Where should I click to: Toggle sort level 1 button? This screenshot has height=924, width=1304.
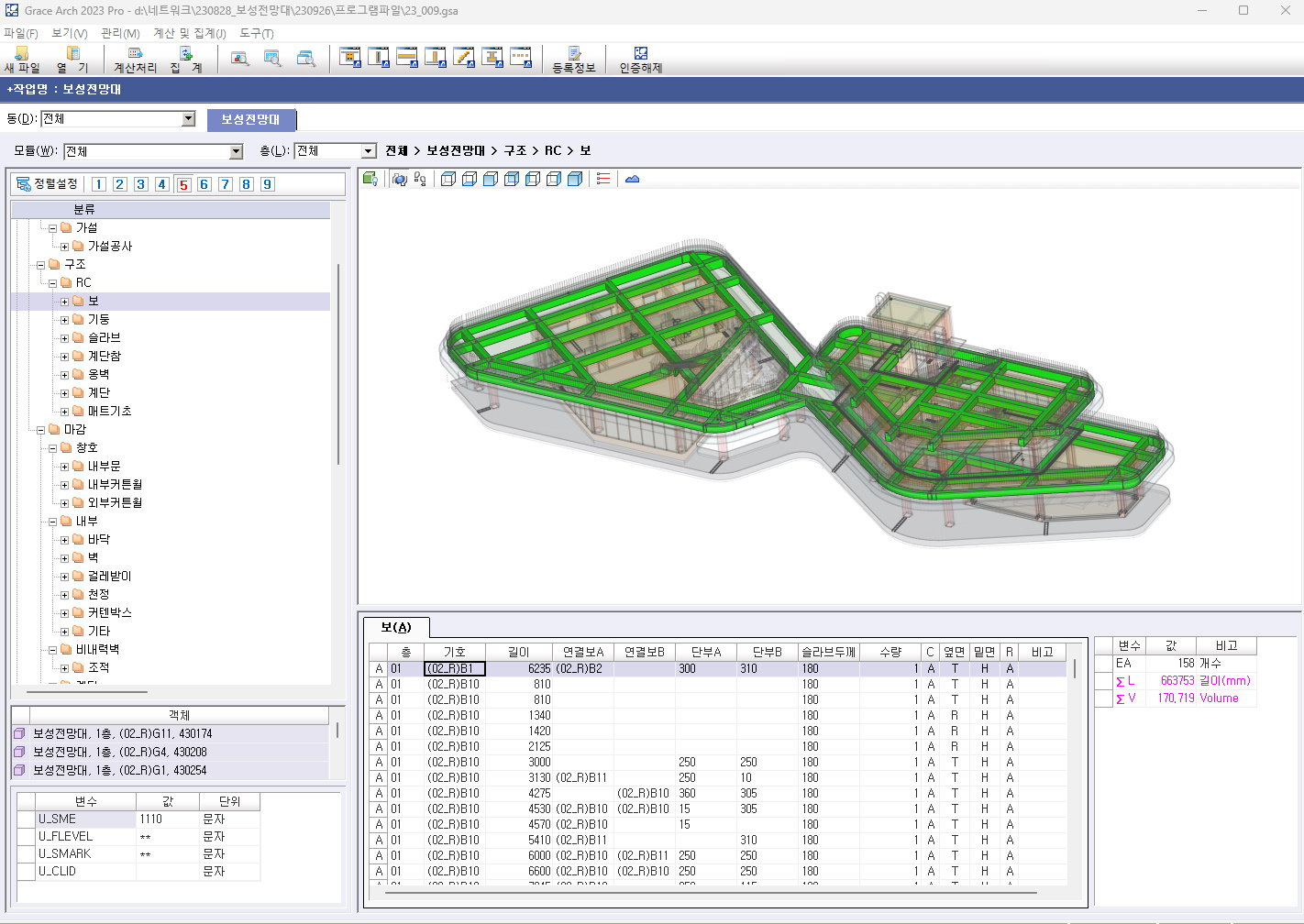tap(99, 184)
